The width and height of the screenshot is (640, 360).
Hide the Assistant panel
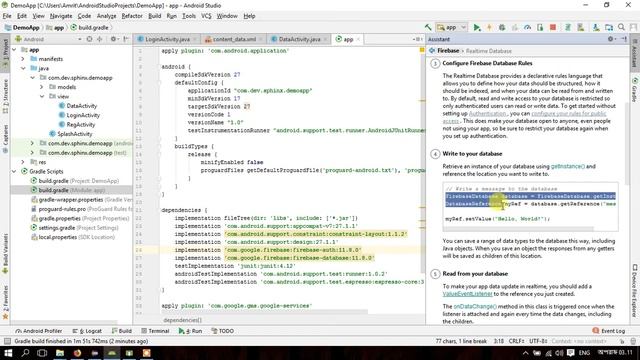click(624, 39)
